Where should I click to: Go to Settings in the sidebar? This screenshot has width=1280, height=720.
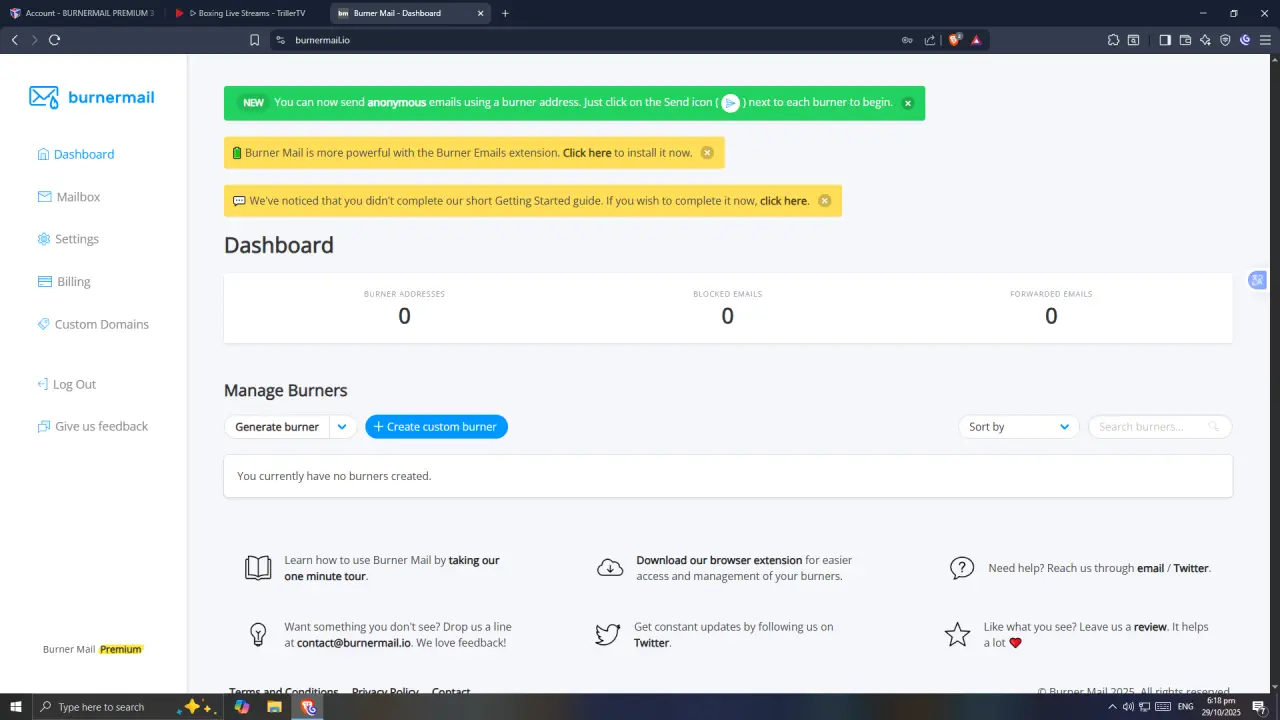click(68, 239)
